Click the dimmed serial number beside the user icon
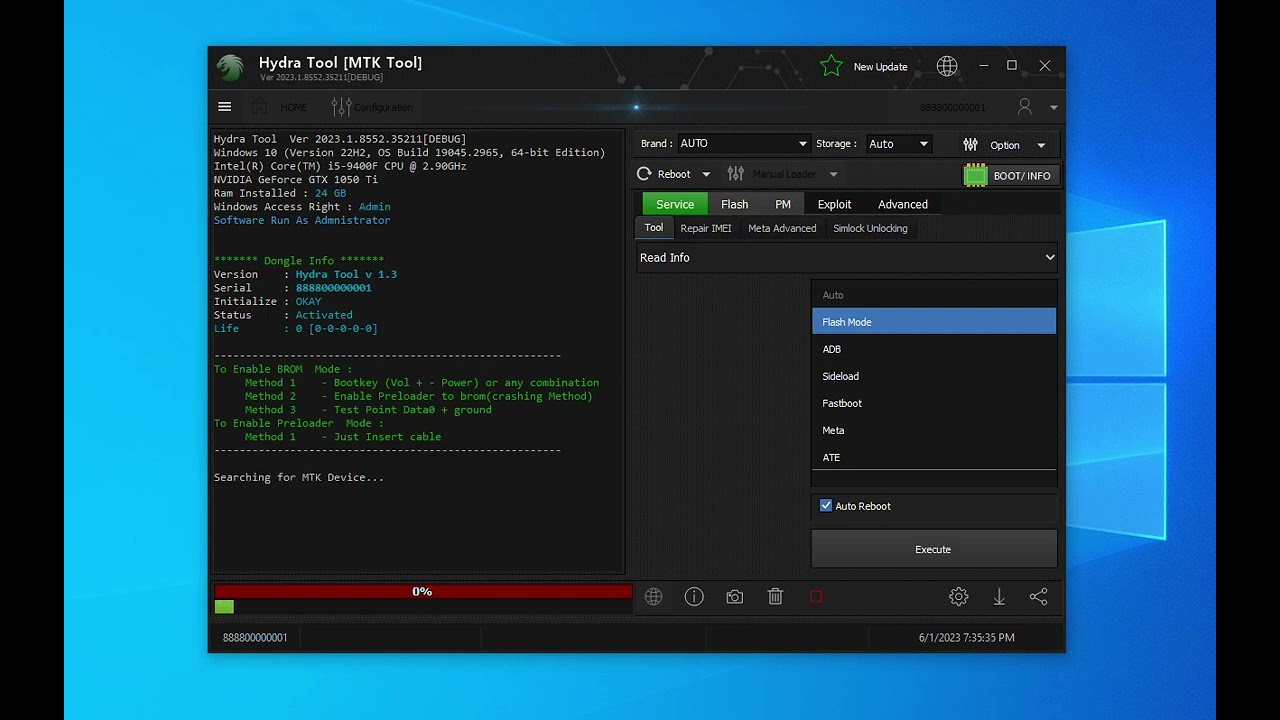 [x=953, y=107]
